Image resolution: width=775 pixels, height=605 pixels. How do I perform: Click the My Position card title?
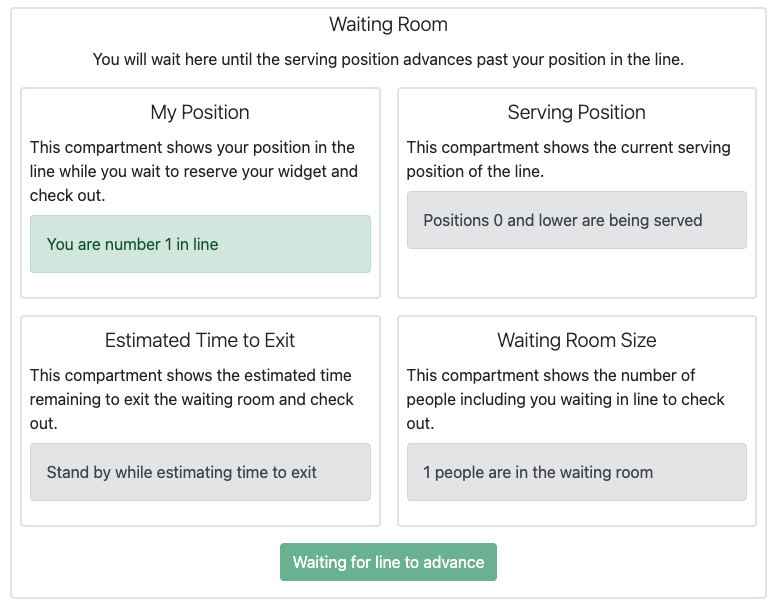(200, 112)
